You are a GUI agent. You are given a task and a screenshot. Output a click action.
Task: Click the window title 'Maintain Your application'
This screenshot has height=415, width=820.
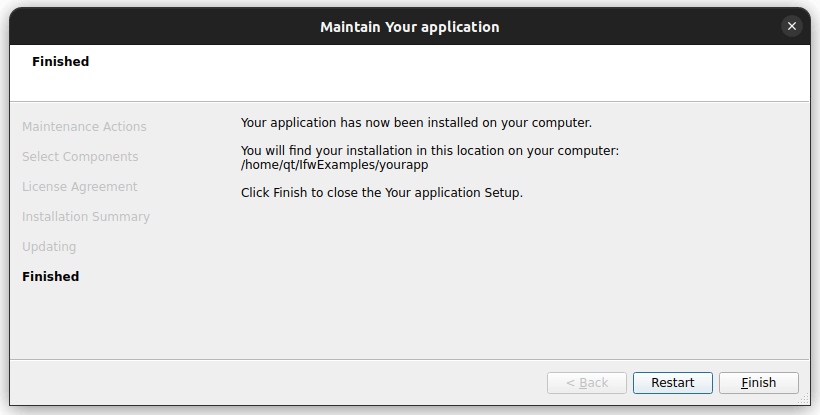[x=409, y=27]
